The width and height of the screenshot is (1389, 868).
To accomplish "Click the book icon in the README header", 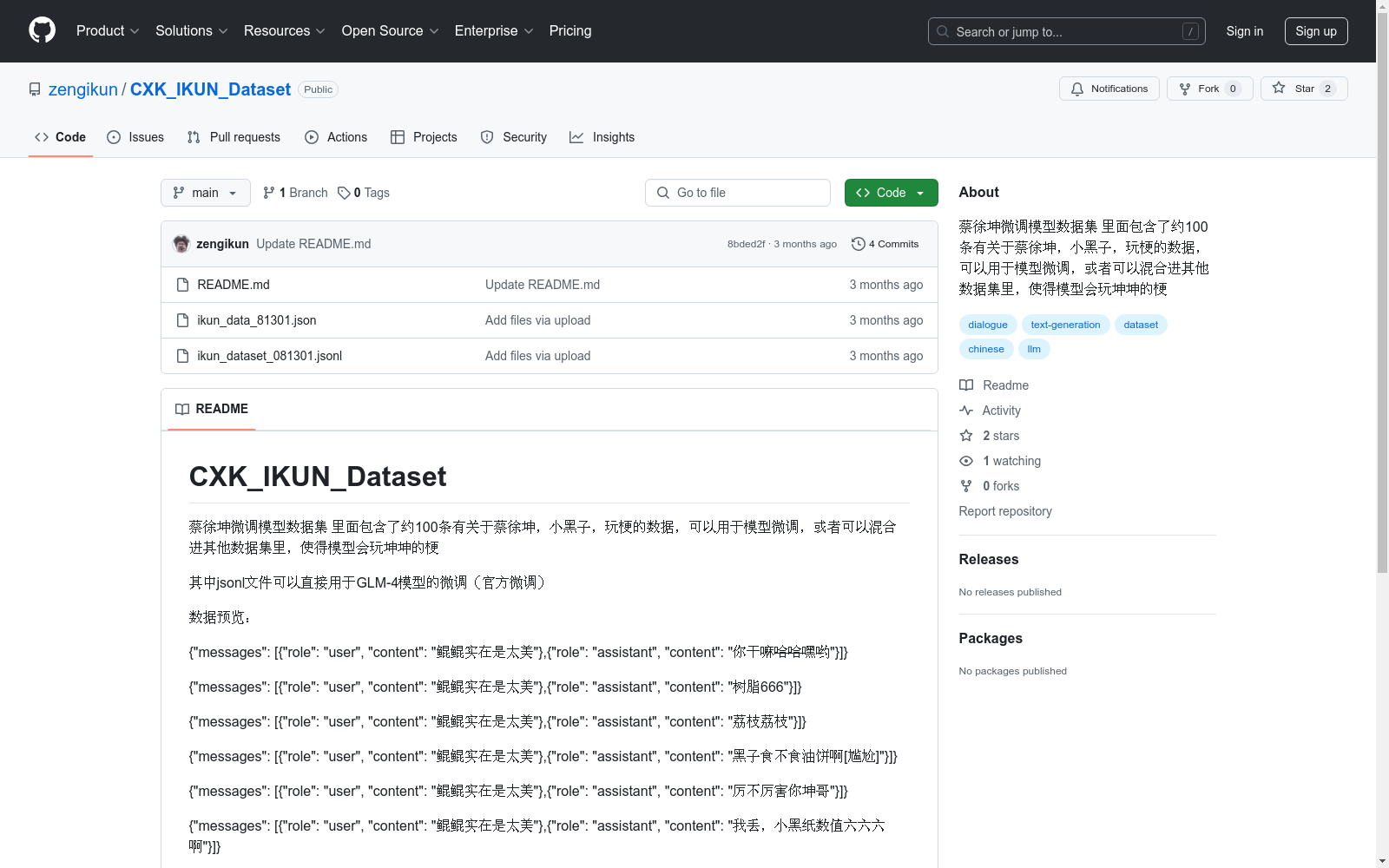I will point(181,409).
